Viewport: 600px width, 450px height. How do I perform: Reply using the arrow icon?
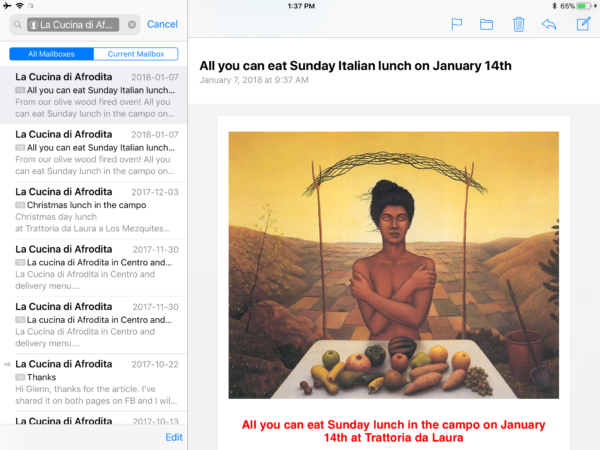[x=549, y=24]
